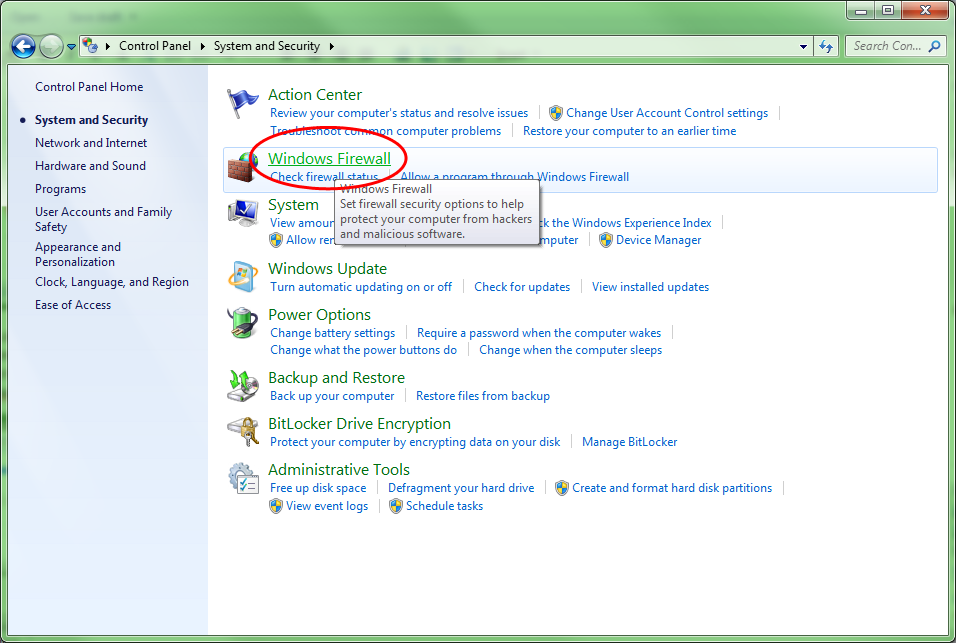
Task: Expand the arrow after Control Panel breadcrumb
Action: tap(202, 46)
